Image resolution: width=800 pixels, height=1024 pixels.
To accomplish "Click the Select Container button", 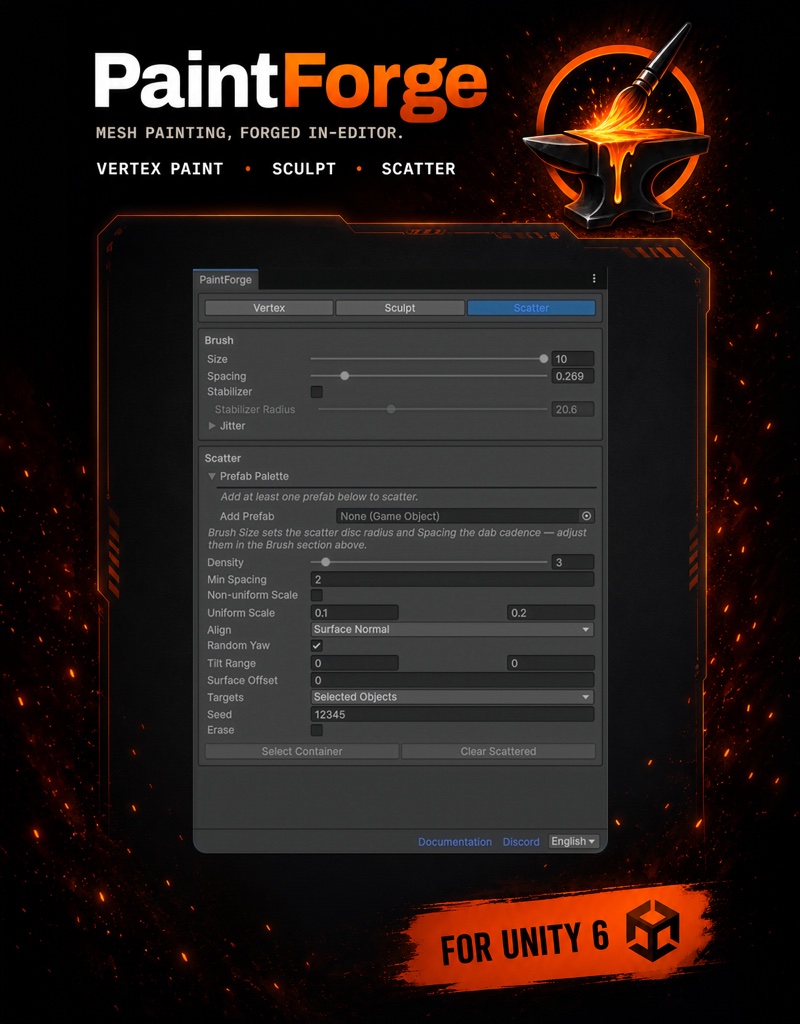I will (302, 751).
